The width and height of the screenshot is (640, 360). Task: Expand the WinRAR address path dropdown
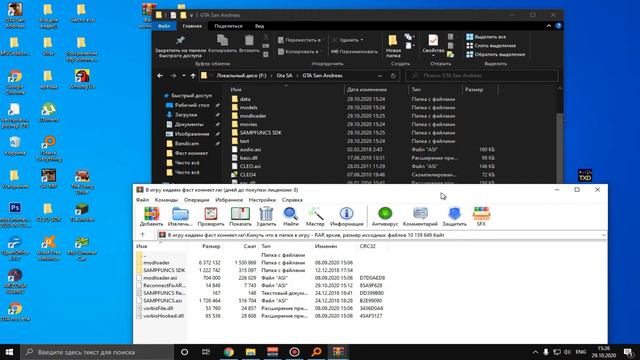tap(603, 235)
